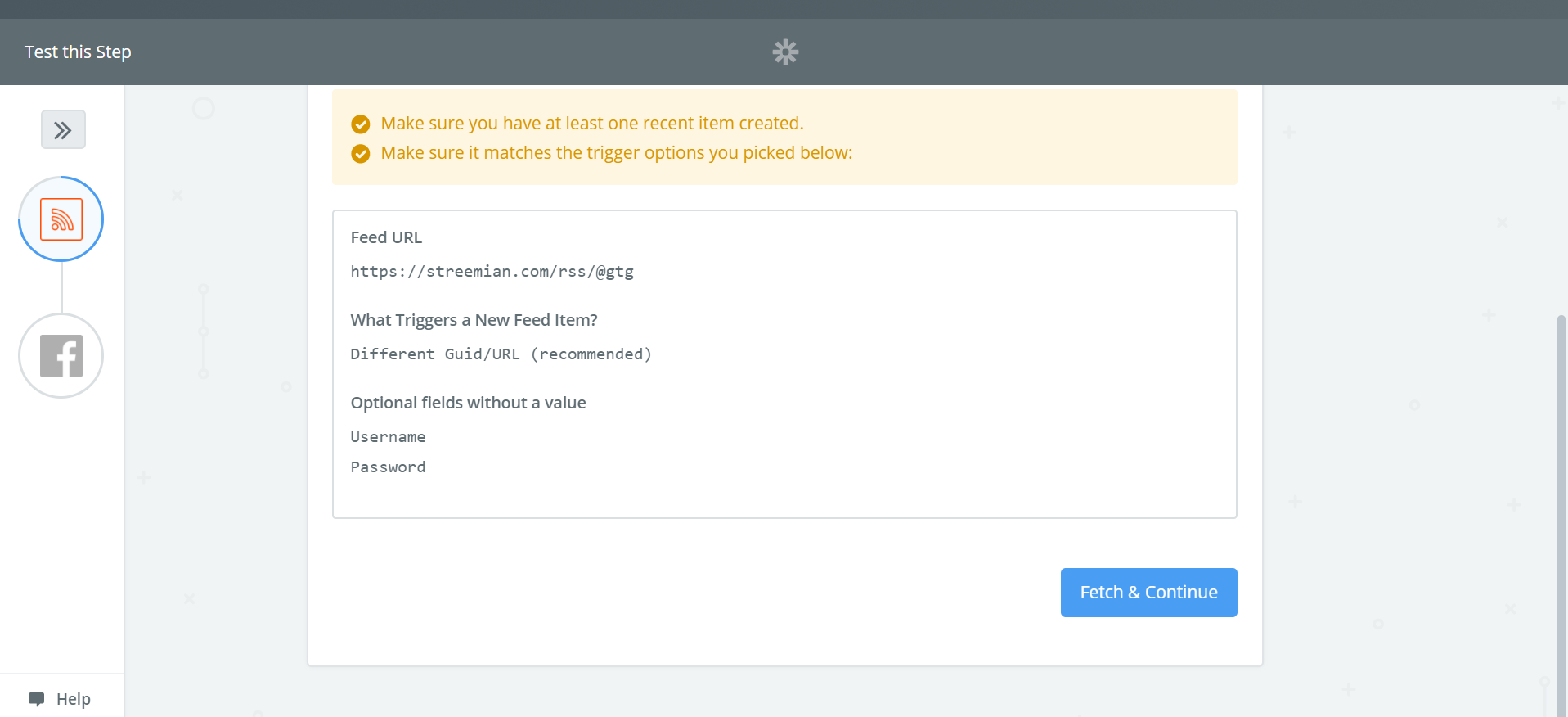The height and width of the screenshot is (717, 1568).
Task: Click the 'at least one recent item' message
Action: coord(592,124)
